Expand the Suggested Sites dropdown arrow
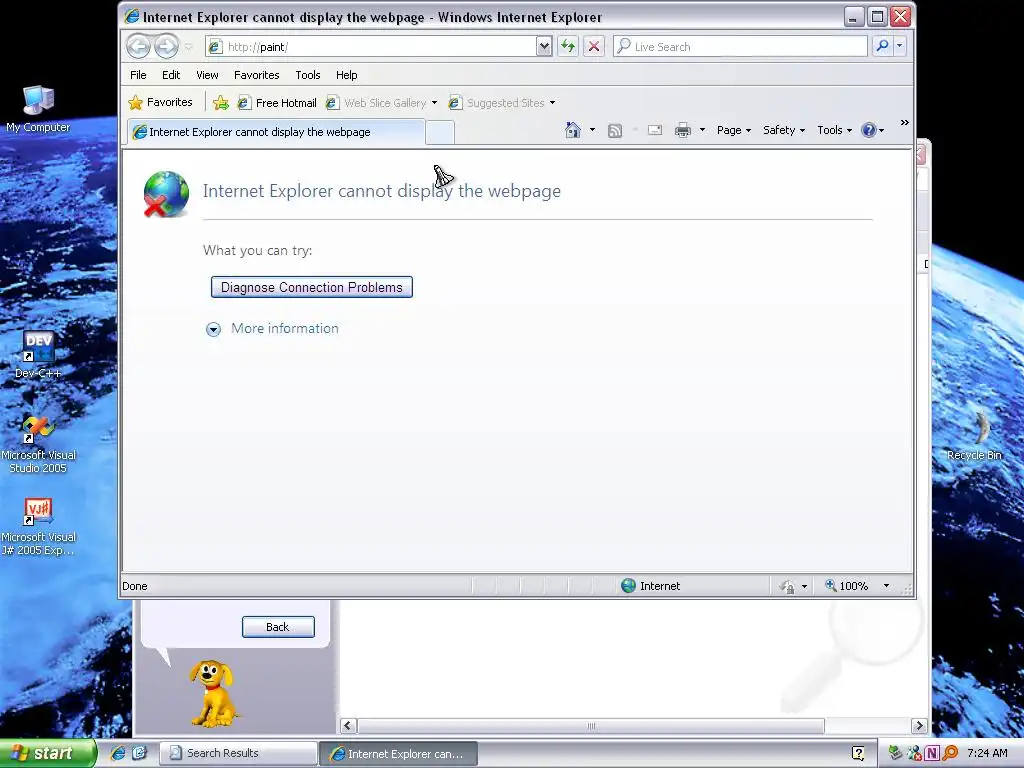 (552, 103)
